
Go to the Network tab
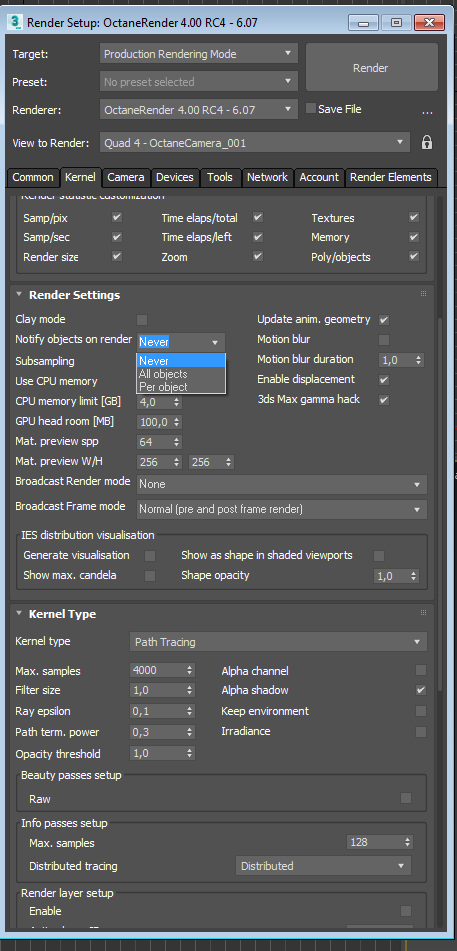(x=267, y=177)
